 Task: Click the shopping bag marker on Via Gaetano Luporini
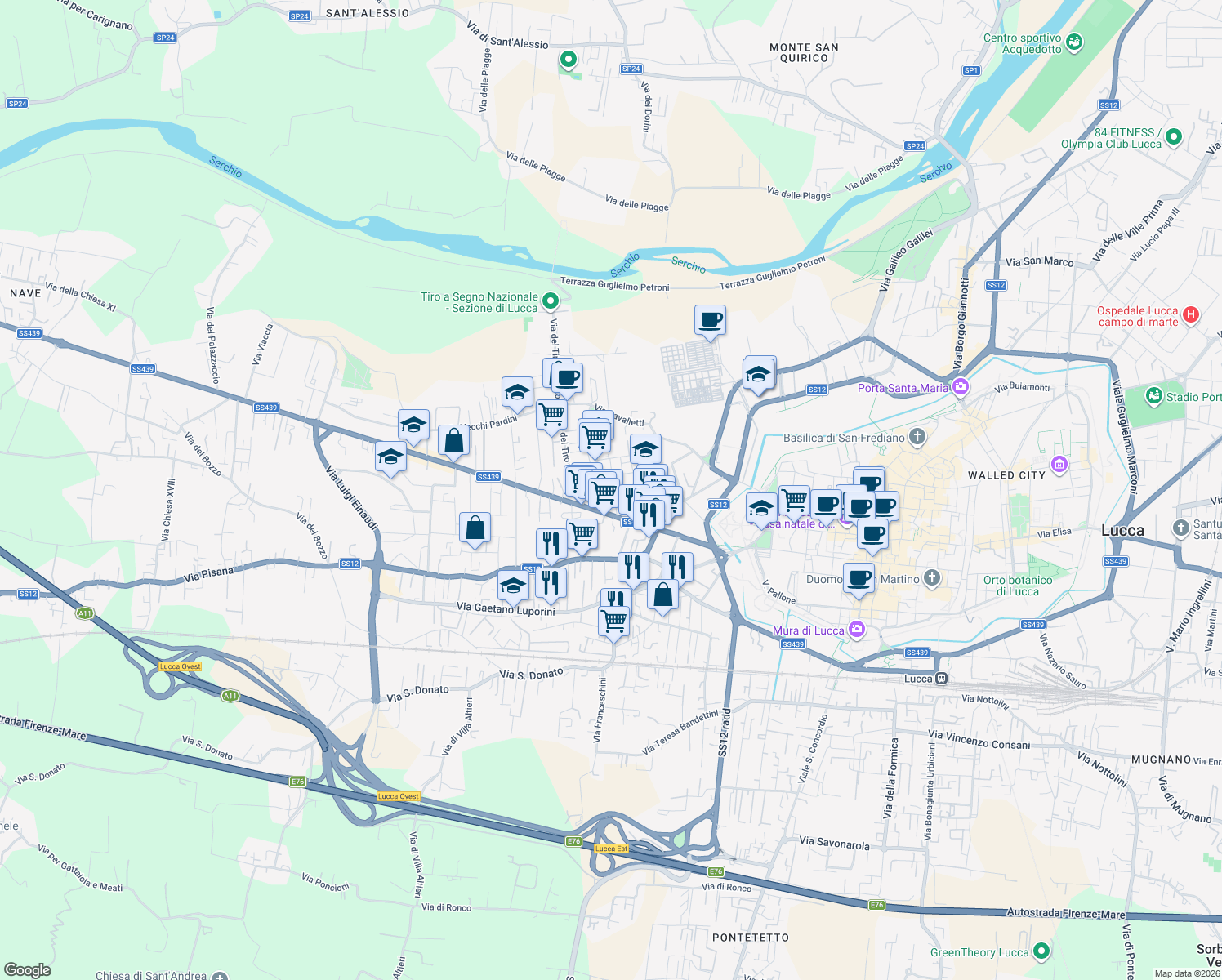pos(662,595)
